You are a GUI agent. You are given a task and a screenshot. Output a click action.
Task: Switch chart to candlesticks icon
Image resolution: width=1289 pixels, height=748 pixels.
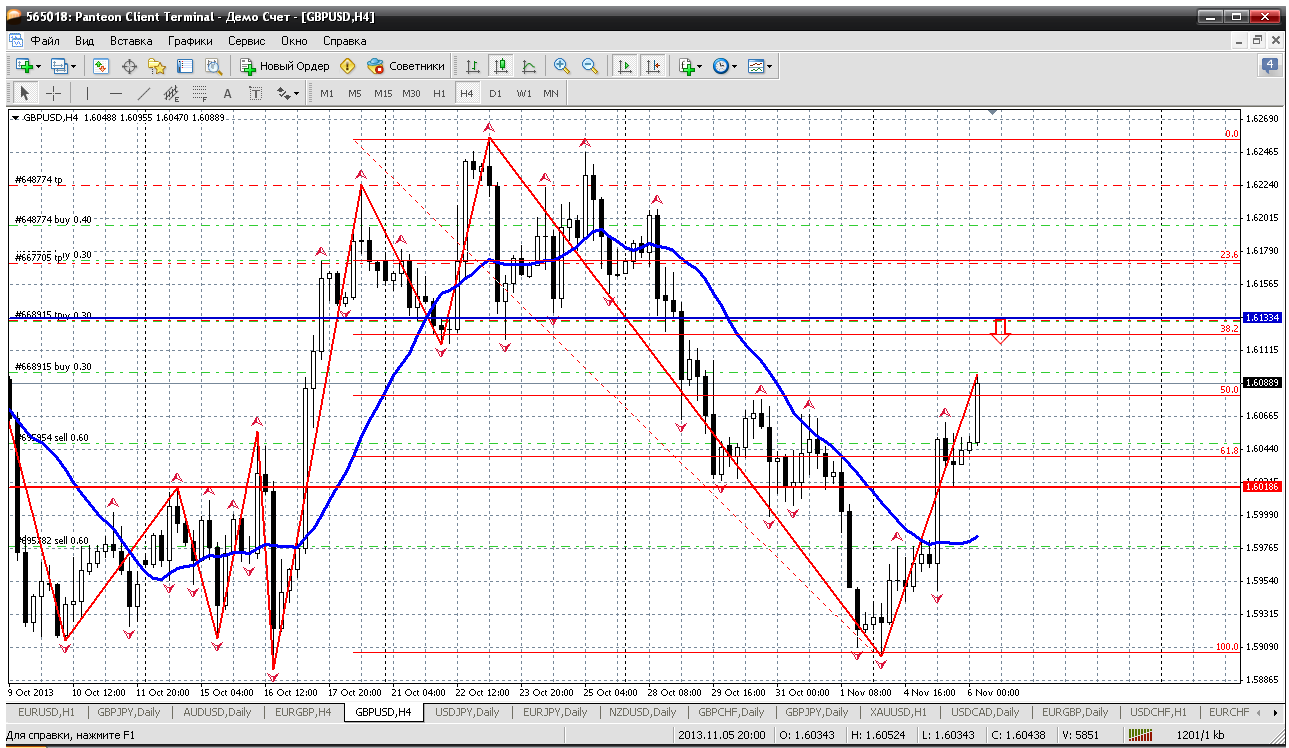(501, 66)
